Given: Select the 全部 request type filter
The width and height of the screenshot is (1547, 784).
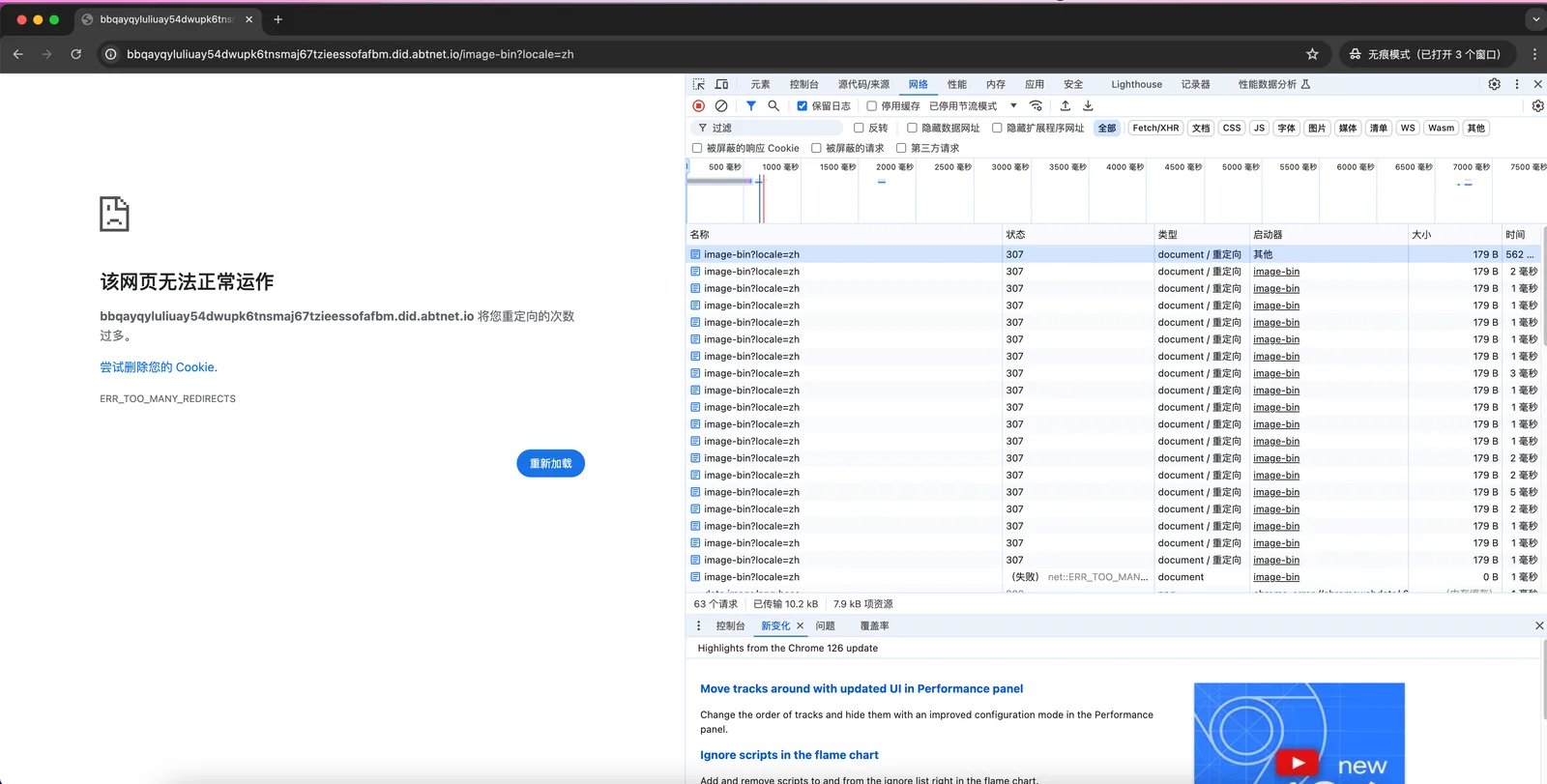Looking at the screenshot, I should pyautogui.click(x=1107, y=128).
